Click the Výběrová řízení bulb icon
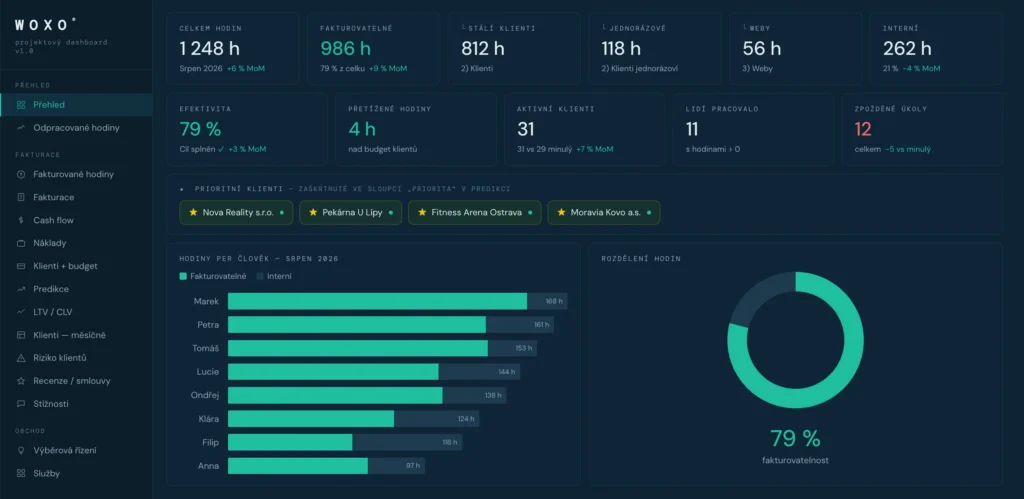 click(21, 450)
